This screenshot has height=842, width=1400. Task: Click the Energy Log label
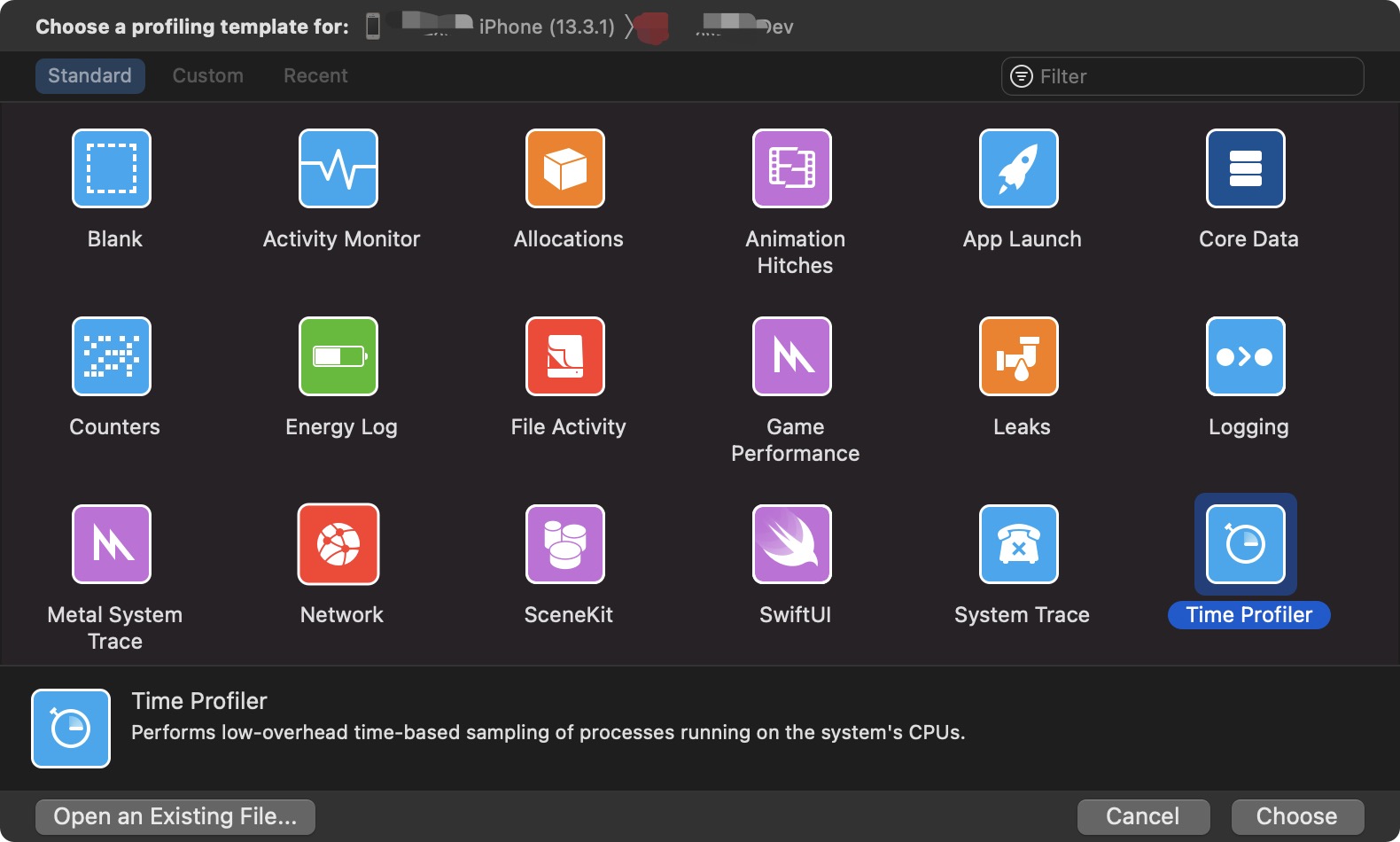[x=342, y=427]
